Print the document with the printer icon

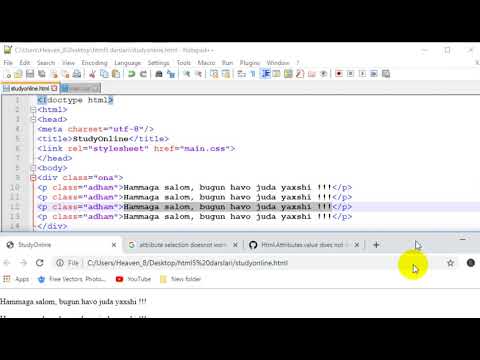[77, 74]
